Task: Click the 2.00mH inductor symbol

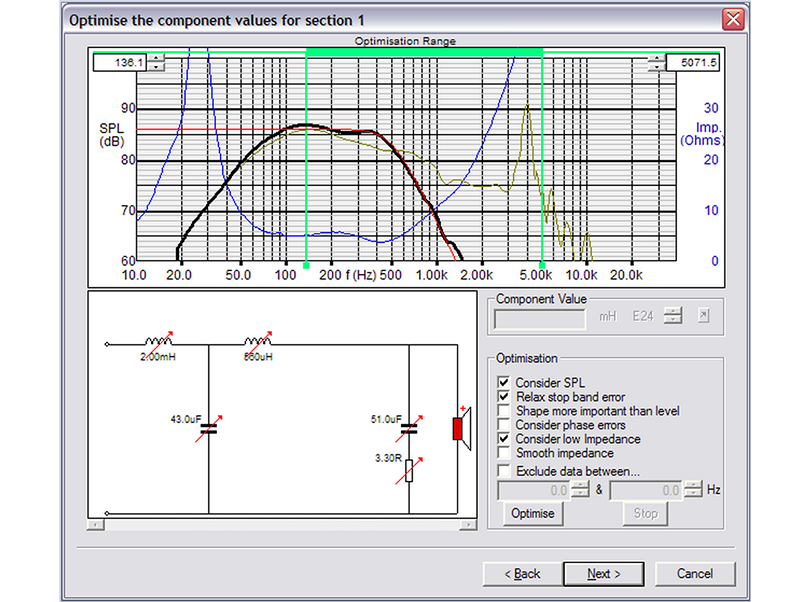Action: tap(157, 343)
